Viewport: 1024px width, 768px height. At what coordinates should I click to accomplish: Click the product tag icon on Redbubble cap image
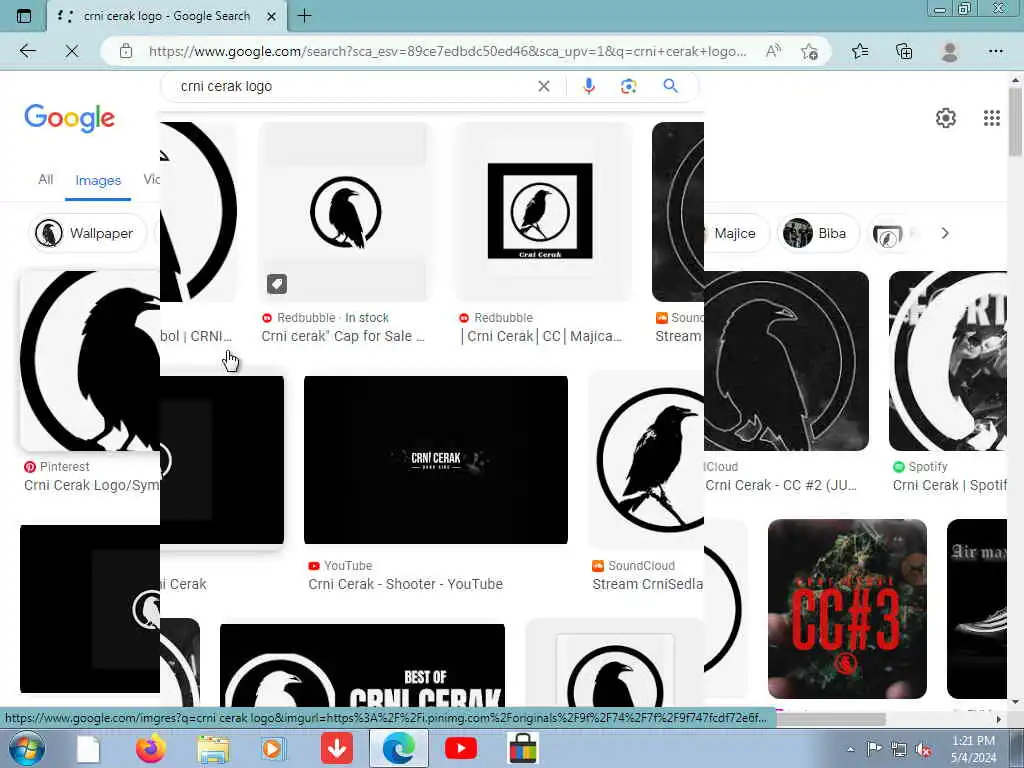277,283
